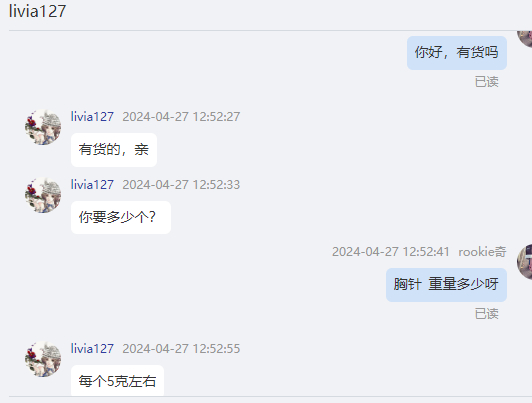Open livia127 name link at 12:52:33
Viewport: 532px width, 403px height.
click(92, 185)
